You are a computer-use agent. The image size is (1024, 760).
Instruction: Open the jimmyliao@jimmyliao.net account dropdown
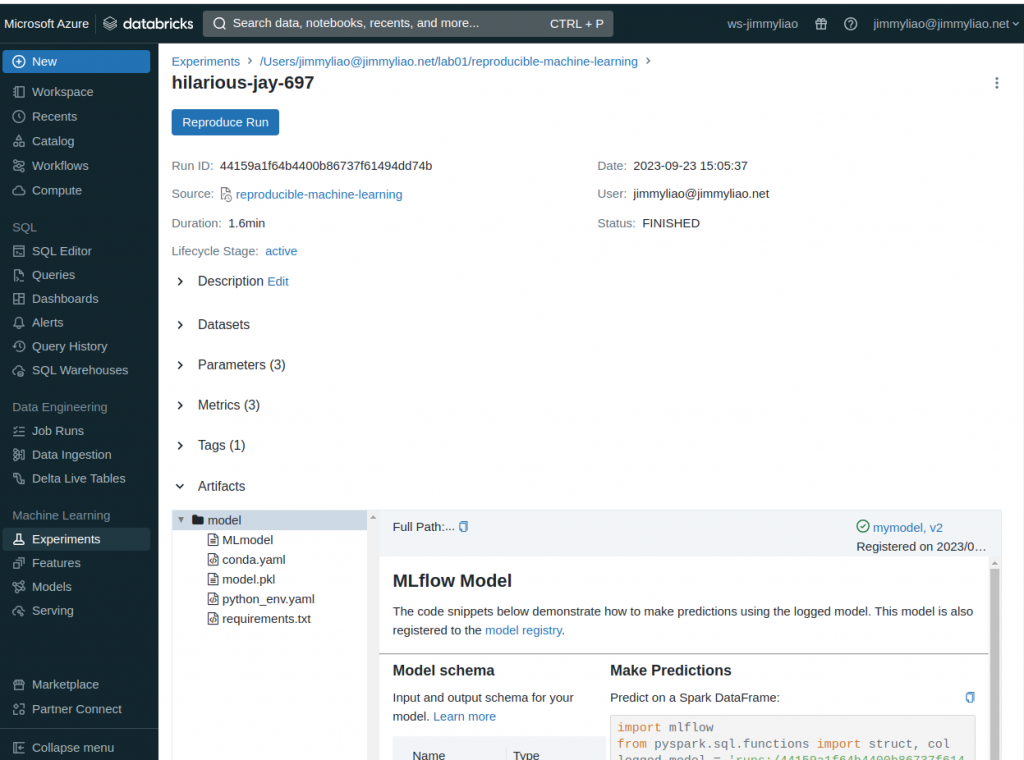(946, 24)
